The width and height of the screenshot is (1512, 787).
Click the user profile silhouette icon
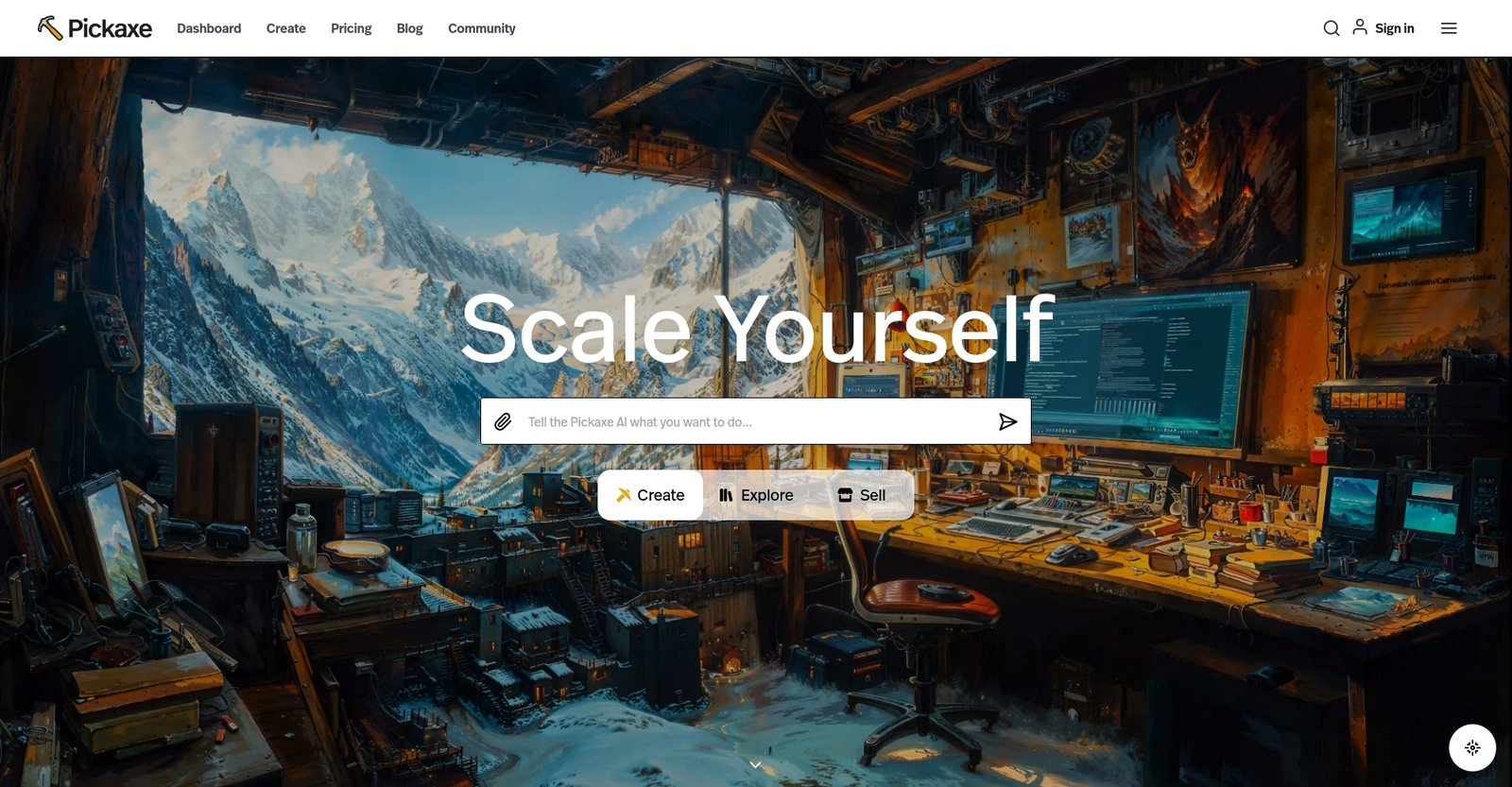pos(1360,26)
